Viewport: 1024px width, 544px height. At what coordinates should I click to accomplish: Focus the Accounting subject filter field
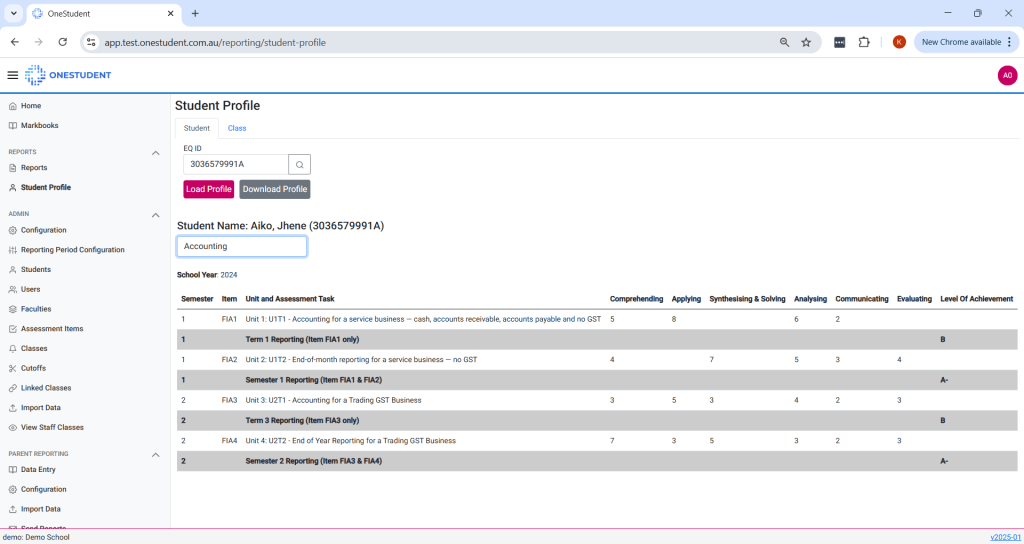tap(242, 246)
